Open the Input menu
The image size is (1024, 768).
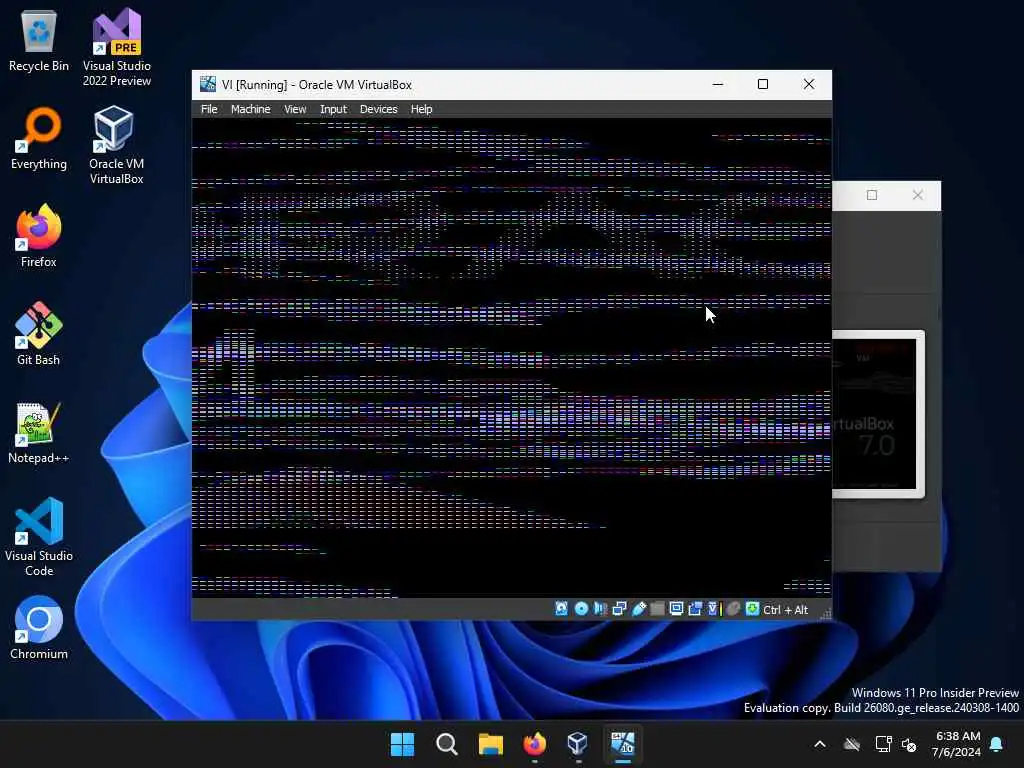[333, 109]
